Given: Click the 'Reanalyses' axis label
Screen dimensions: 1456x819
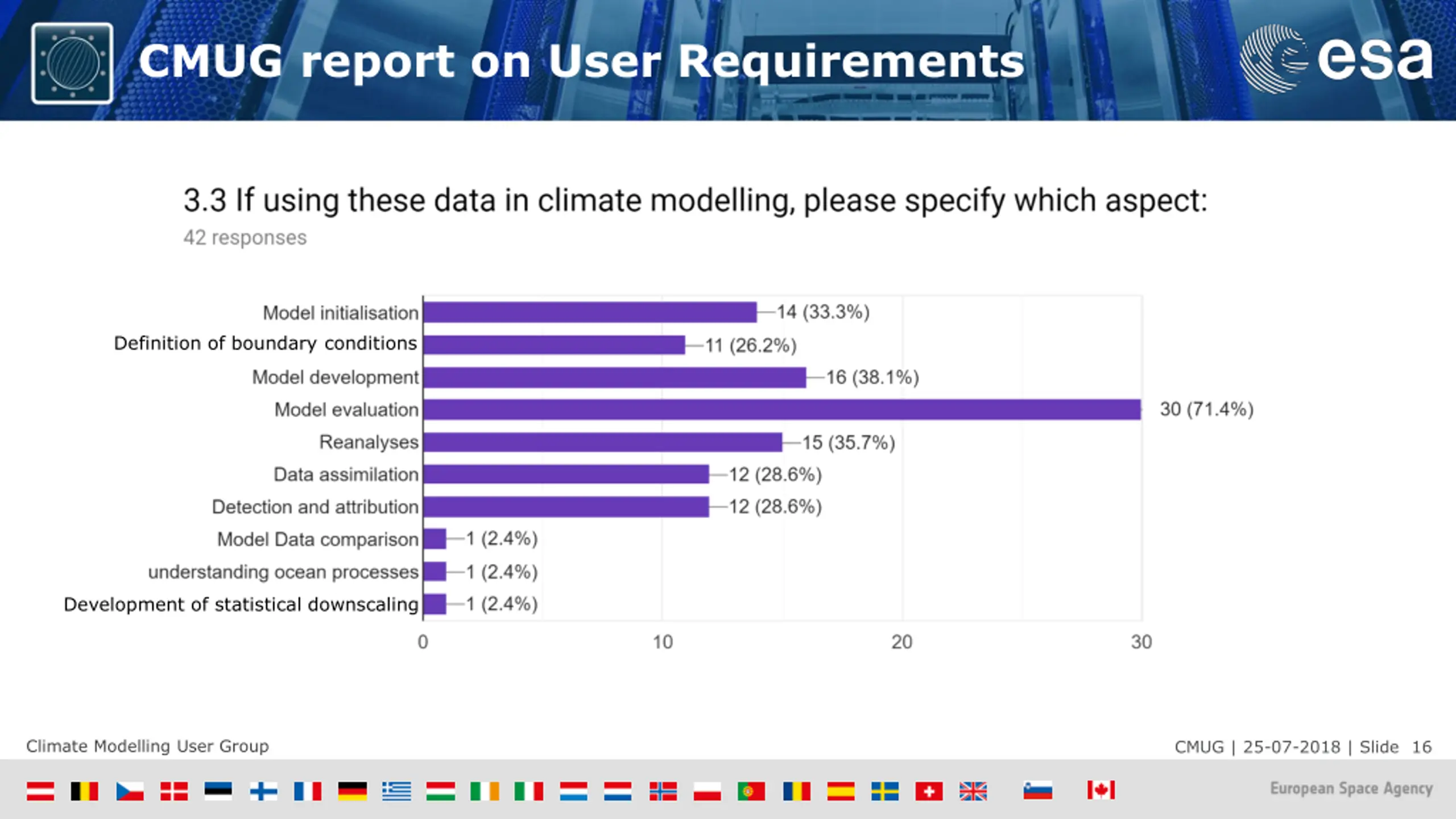Looking at the screenshot, I should tap(369, 442).
